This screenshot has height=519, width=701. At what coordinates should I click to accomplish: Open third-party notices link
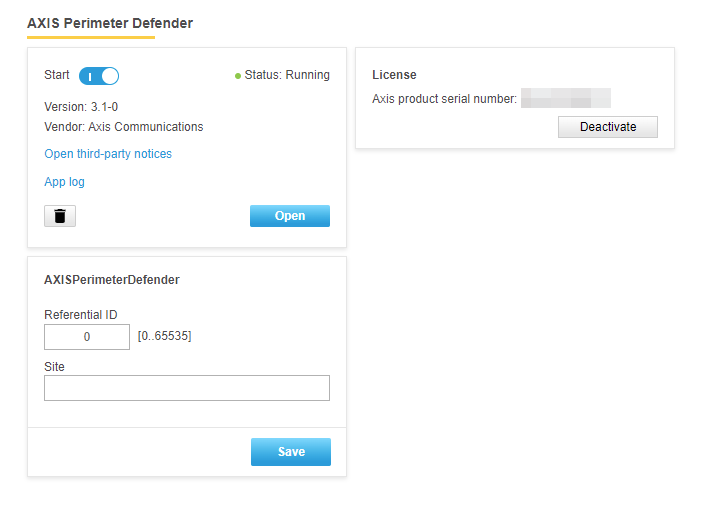pyautogui.click(x=108, y=154)
